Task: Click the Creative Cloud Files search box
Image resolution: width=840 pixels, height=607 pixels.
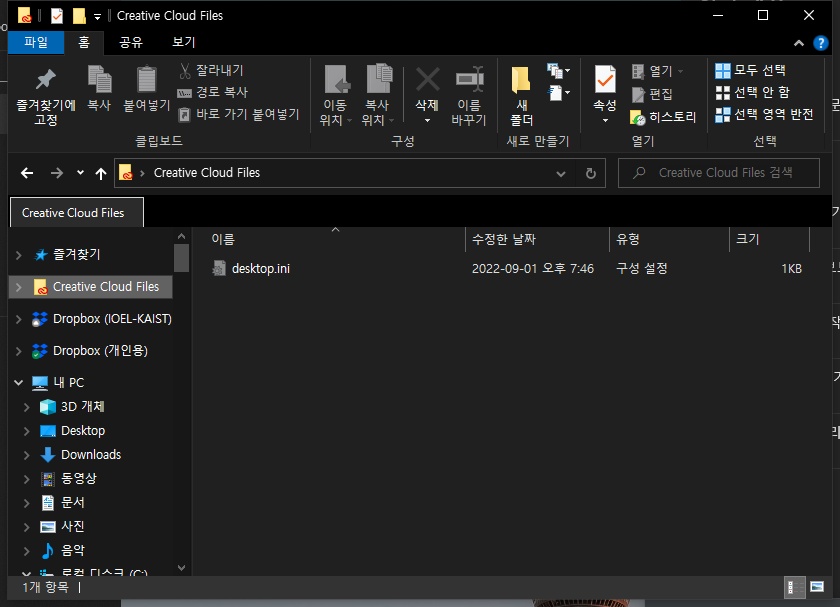Action: (719, 173)
